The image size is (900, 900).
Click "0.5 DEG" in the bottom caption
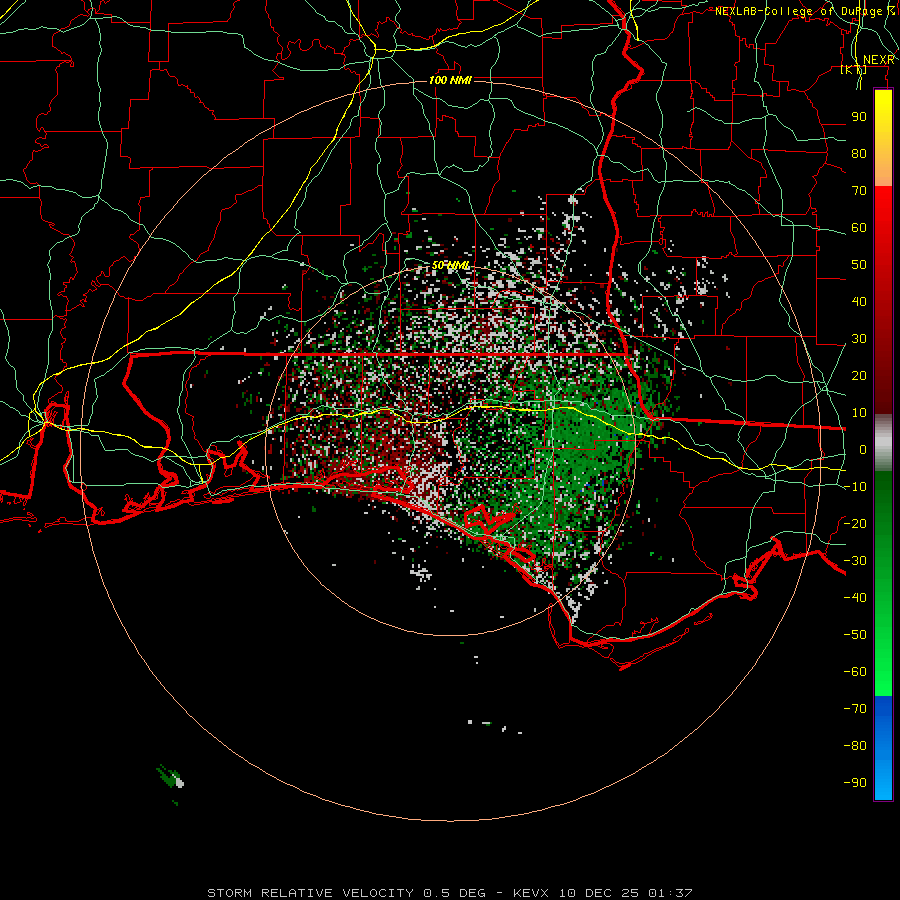pos(454,893)
